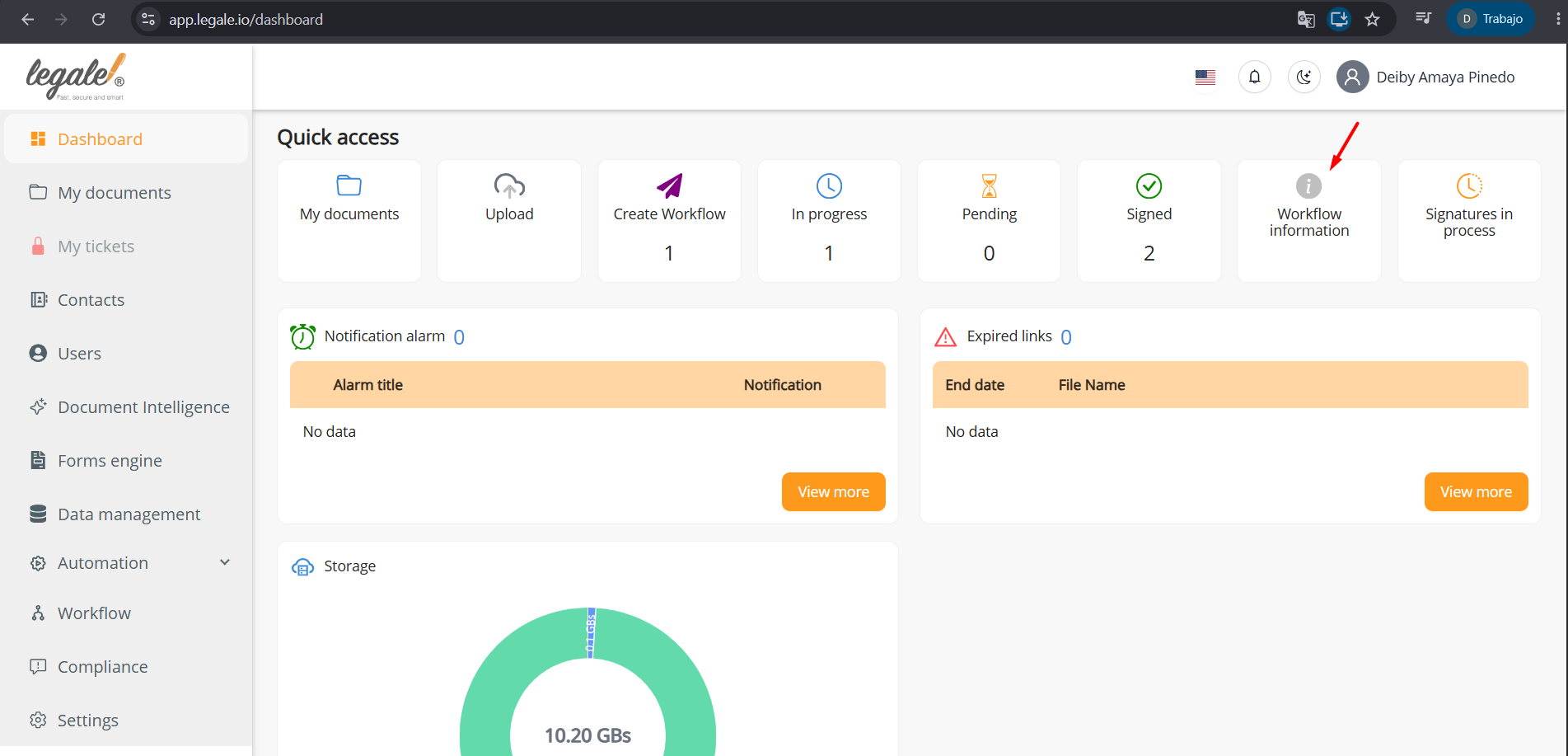Click the File Name column header
Screen dimensions: 1568x756
[x=1092, y=385]
